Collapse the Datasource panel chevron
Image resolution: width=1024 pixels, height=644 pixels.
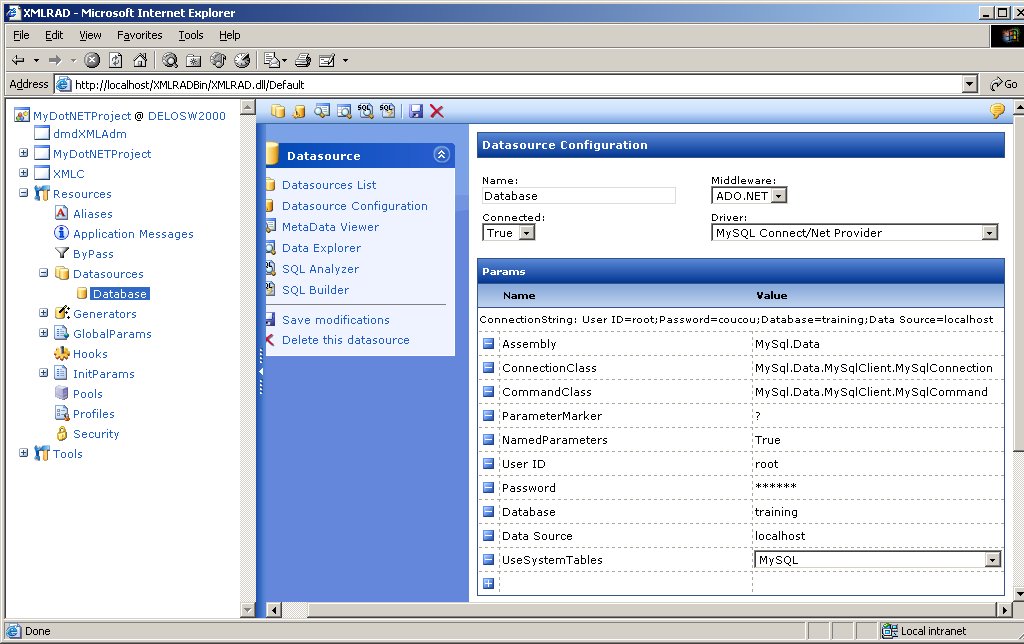click(x=441, y=155)
